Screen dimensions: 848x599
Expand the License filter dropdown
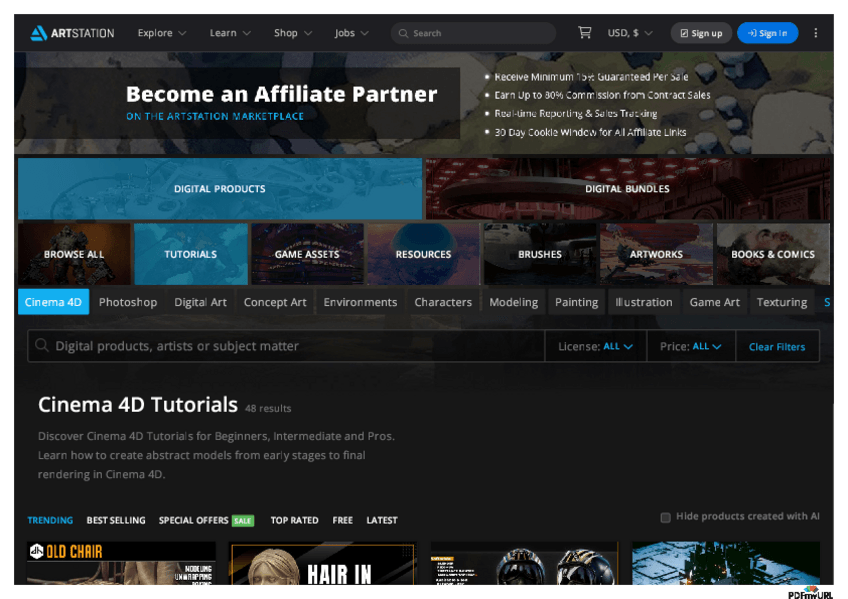[x=595, y=347]
